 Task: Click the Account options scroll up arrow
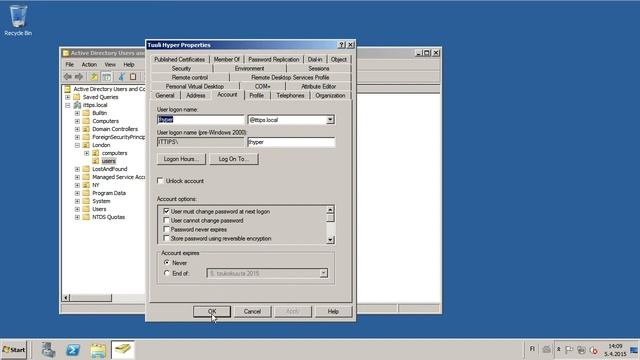pos(330,210)
